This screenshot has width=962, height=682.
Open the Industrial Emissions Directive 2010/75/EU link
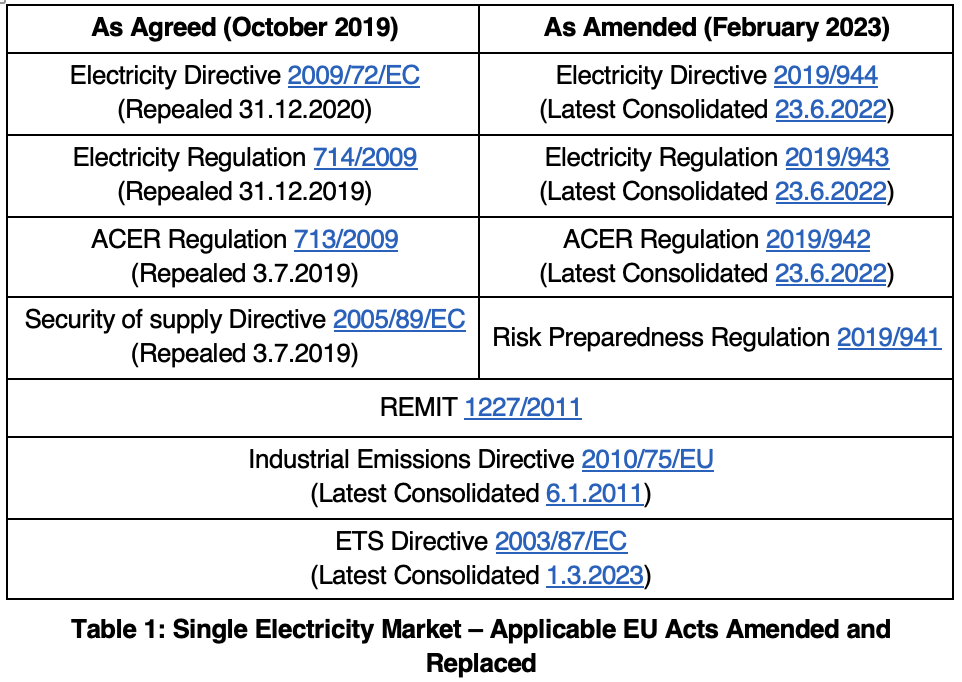coord(647,460)
